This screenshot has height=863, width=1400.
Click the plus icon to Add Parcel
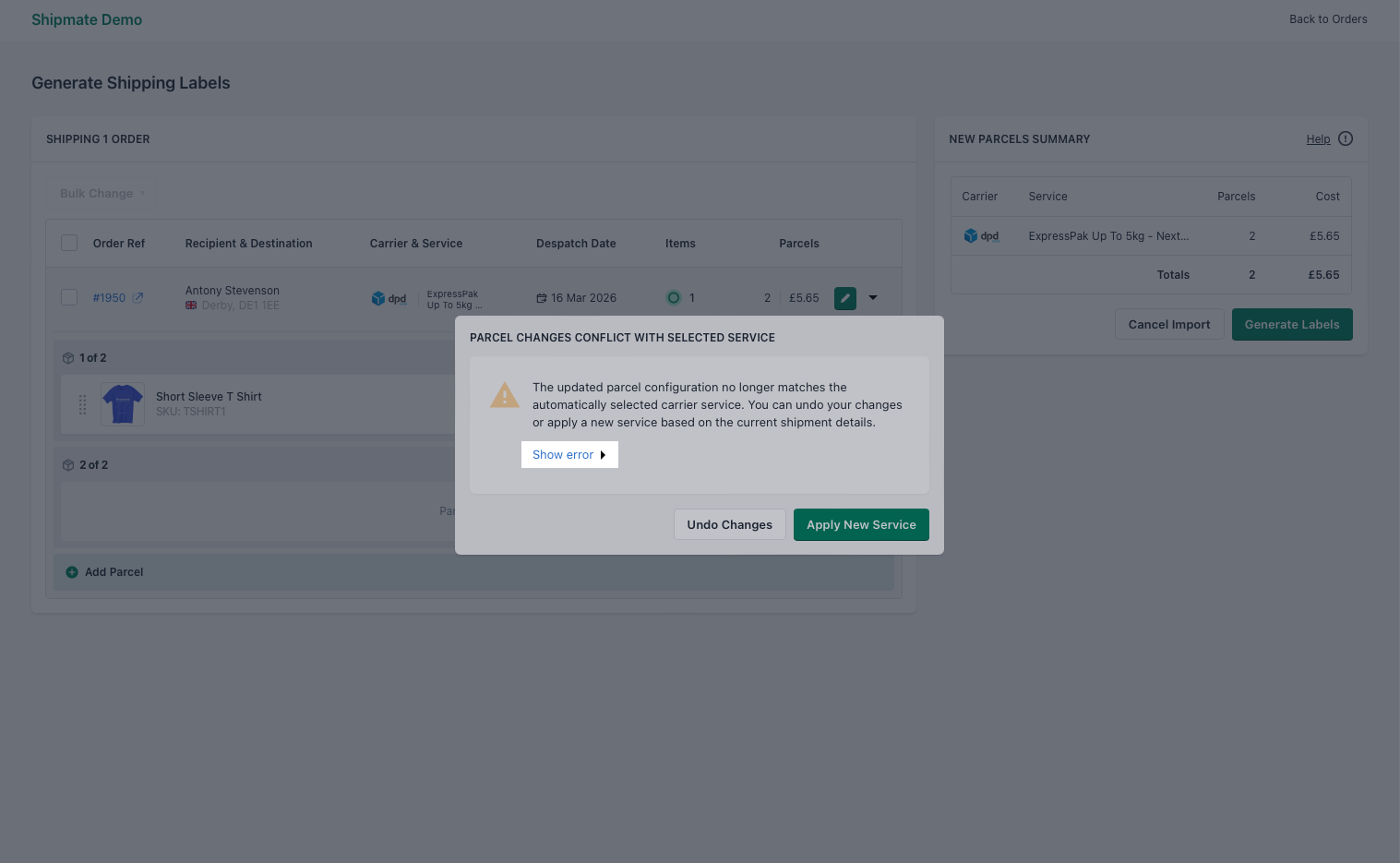pyautogui.click(x=72, y=571)
